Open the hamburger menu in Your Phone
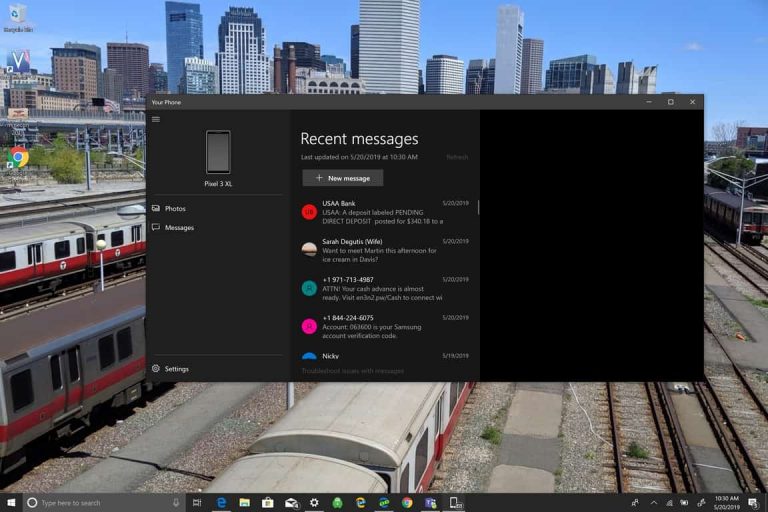768x512 pixels. point(156,119)
